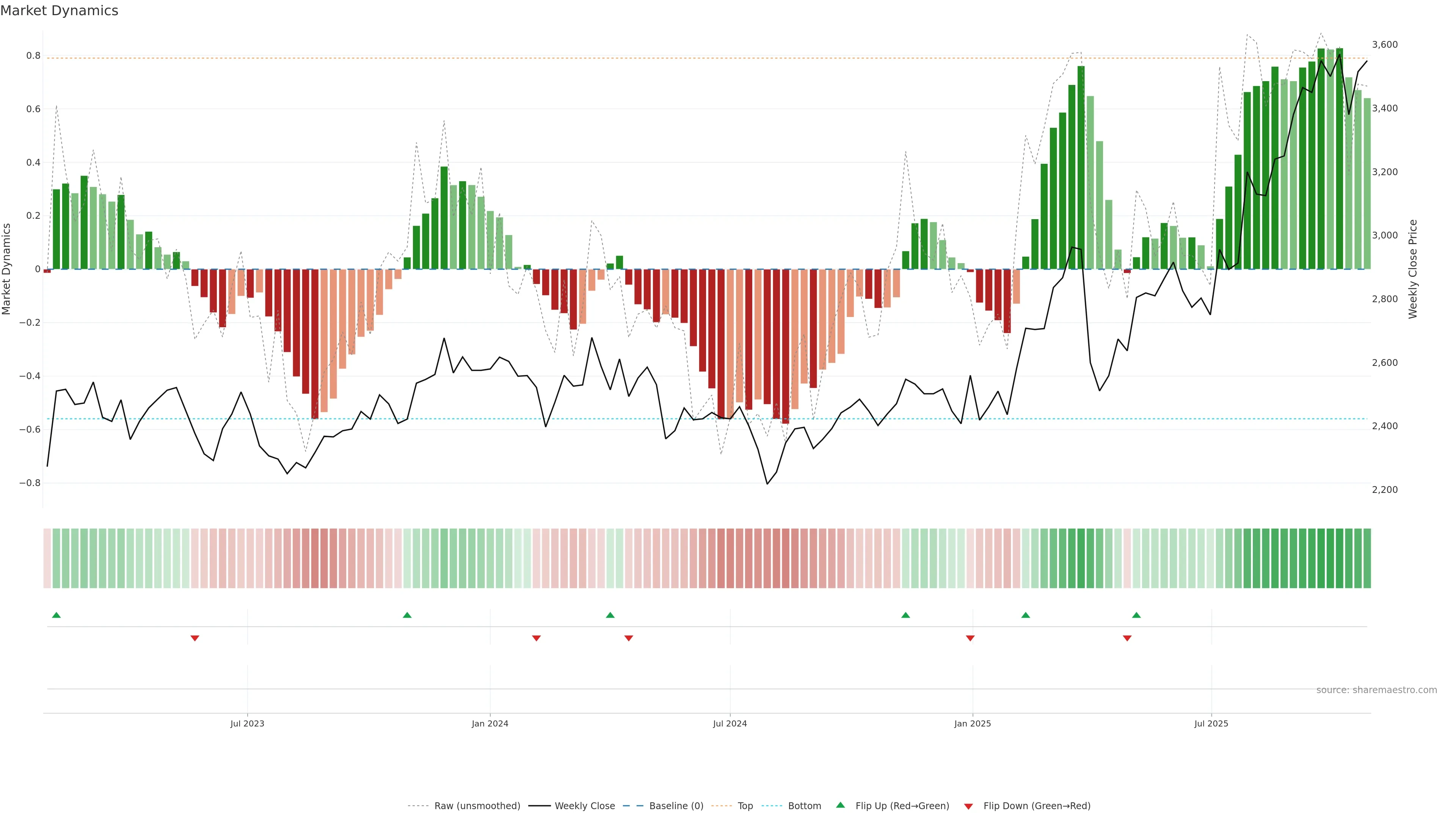Click the Jan 2025 x-axis label
This screenshot has width=1456, height=819.
(x=972, y=723)
